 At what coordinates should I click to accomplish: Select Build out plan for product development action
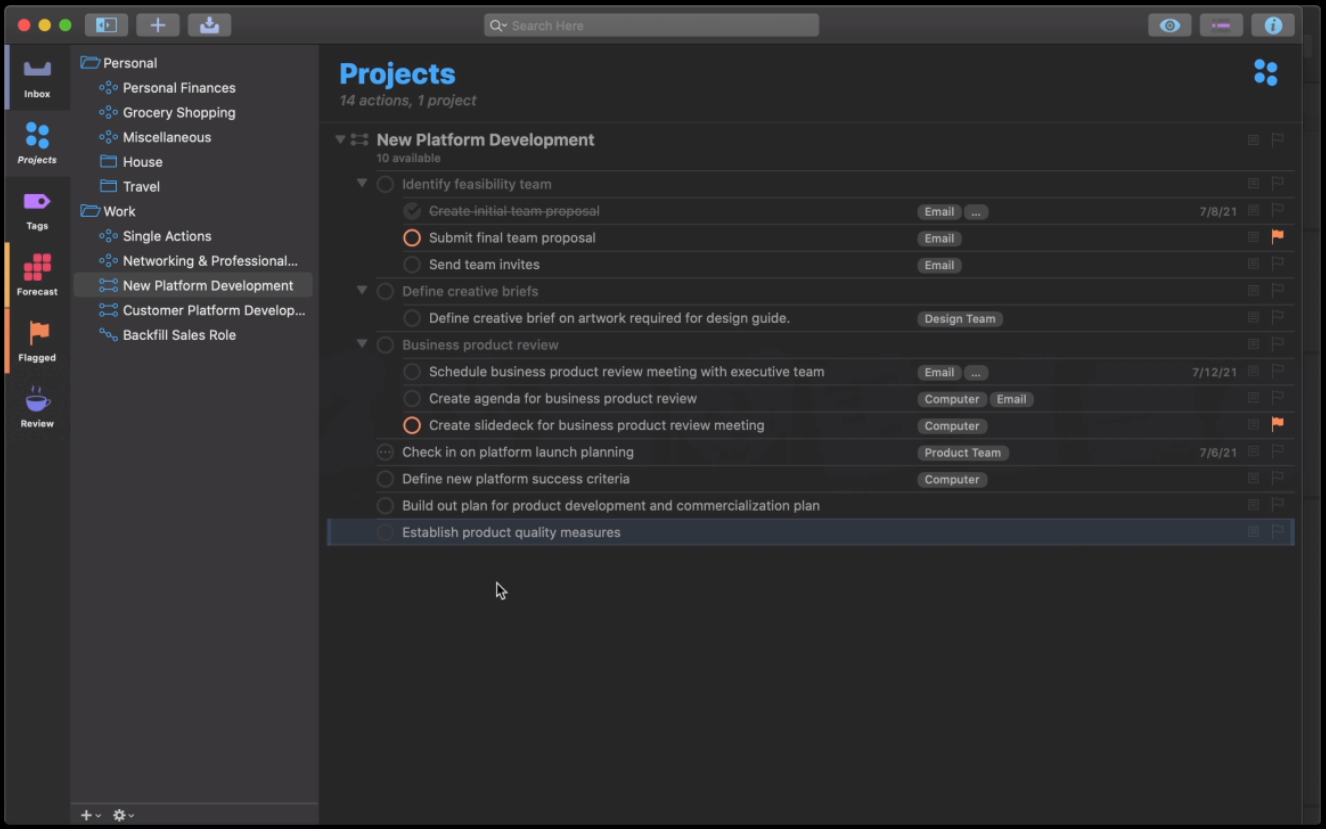pyautogui.click(x=611, y=506)
